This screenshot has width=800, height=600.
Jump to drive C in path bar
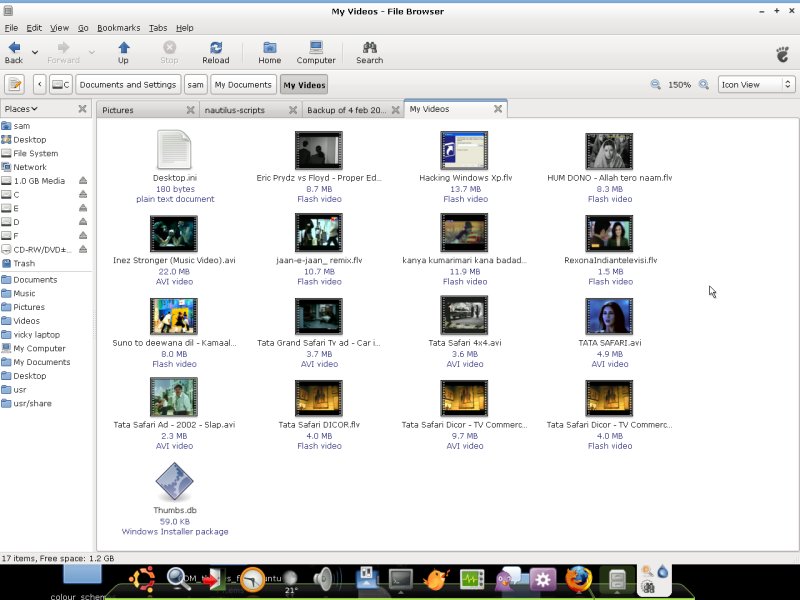tap(61, 85)
